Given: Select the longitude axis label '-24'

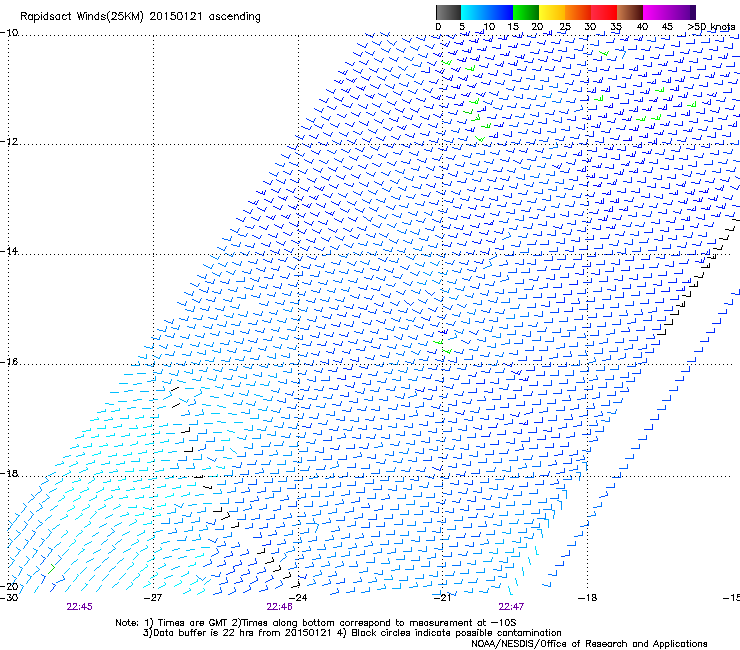Looking at the screenshot, I should (298, 598).
